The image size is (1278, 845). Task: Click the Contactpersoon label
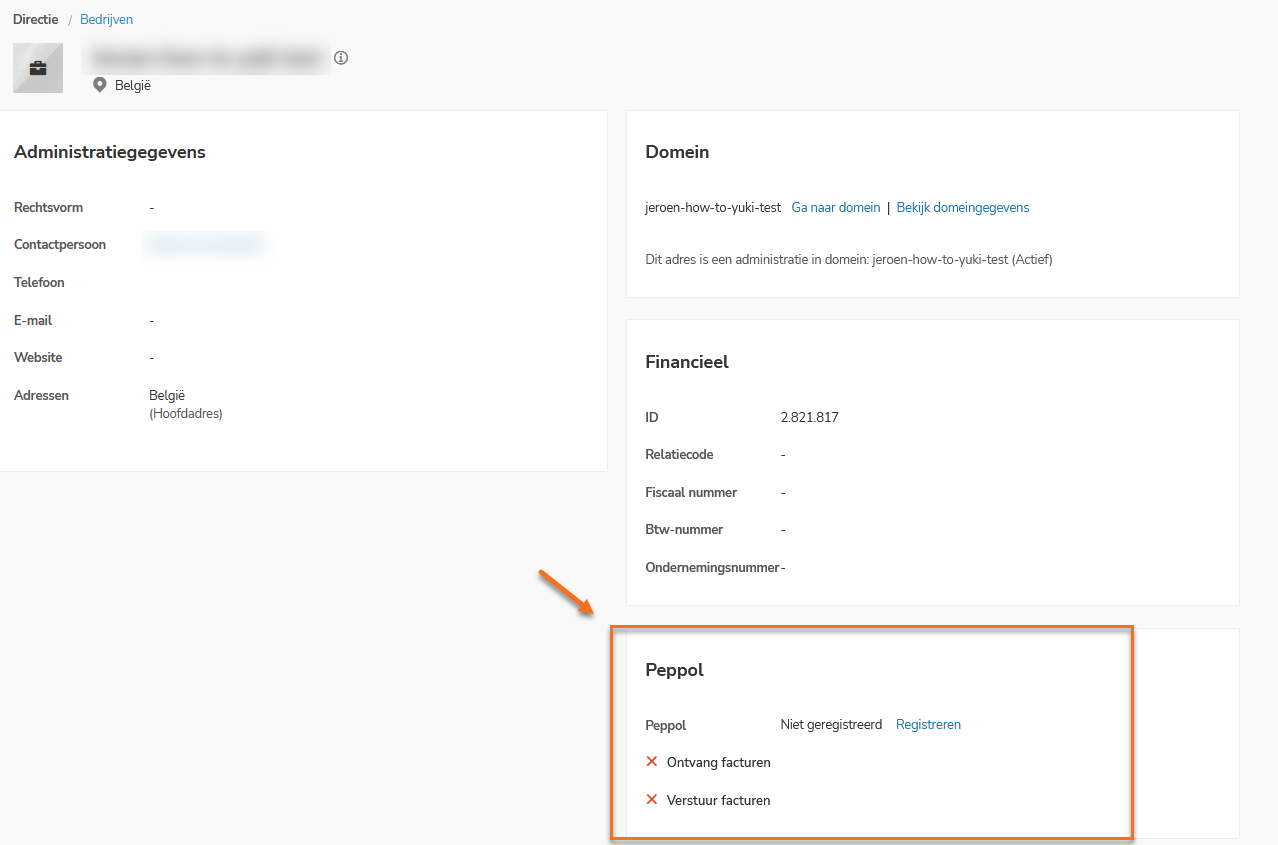click(x=60, y=245)
